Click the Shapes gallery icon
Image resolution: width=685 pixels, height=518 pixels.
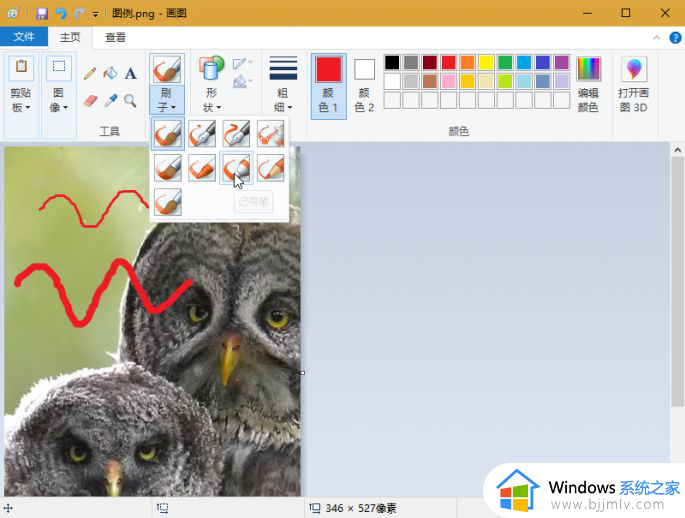(x=211, y=69)
